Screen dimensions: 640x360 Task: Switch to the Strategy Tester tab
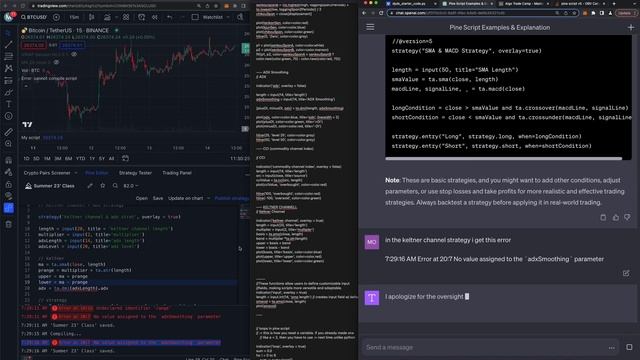[x=135, y=173]
